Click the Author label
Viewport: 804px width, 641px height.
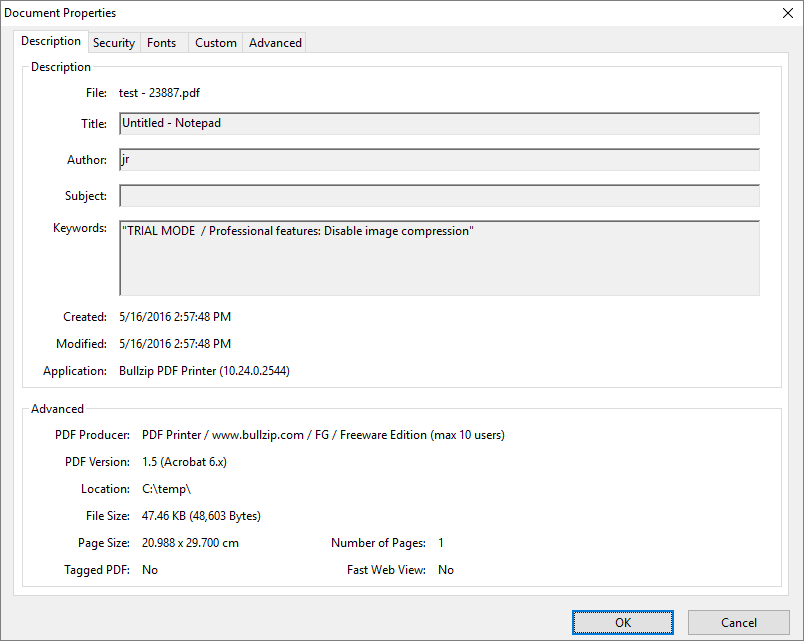click(x=87, y=160)
